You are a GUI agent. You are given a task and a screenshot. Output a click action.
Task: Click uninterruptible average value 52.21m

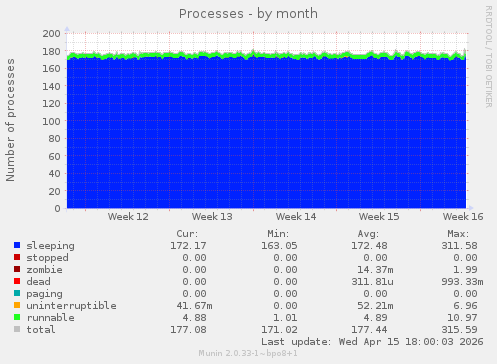[375, 306]
